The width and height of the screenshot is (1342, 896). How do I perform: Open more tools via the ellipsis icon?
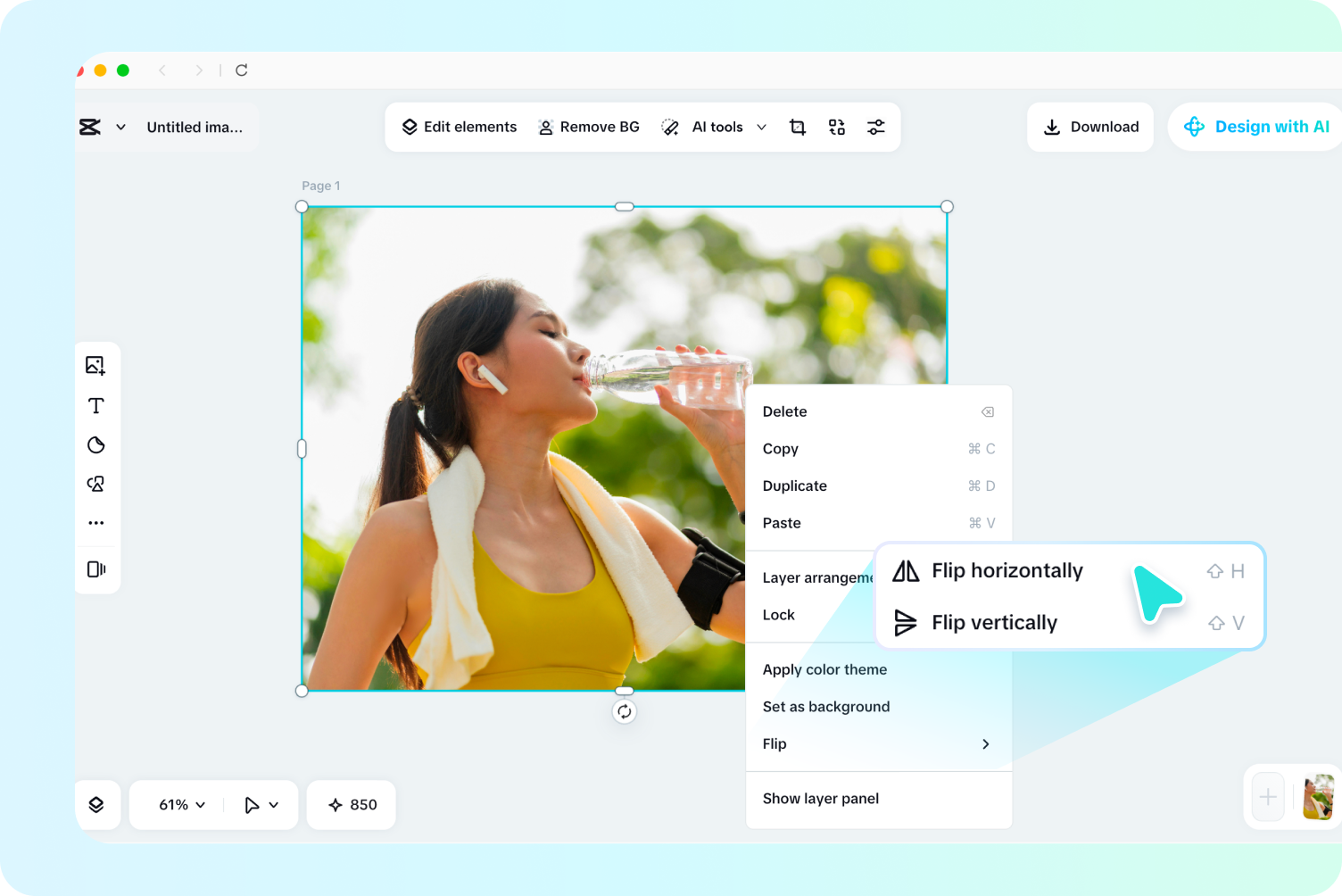[x=96, y=522]
